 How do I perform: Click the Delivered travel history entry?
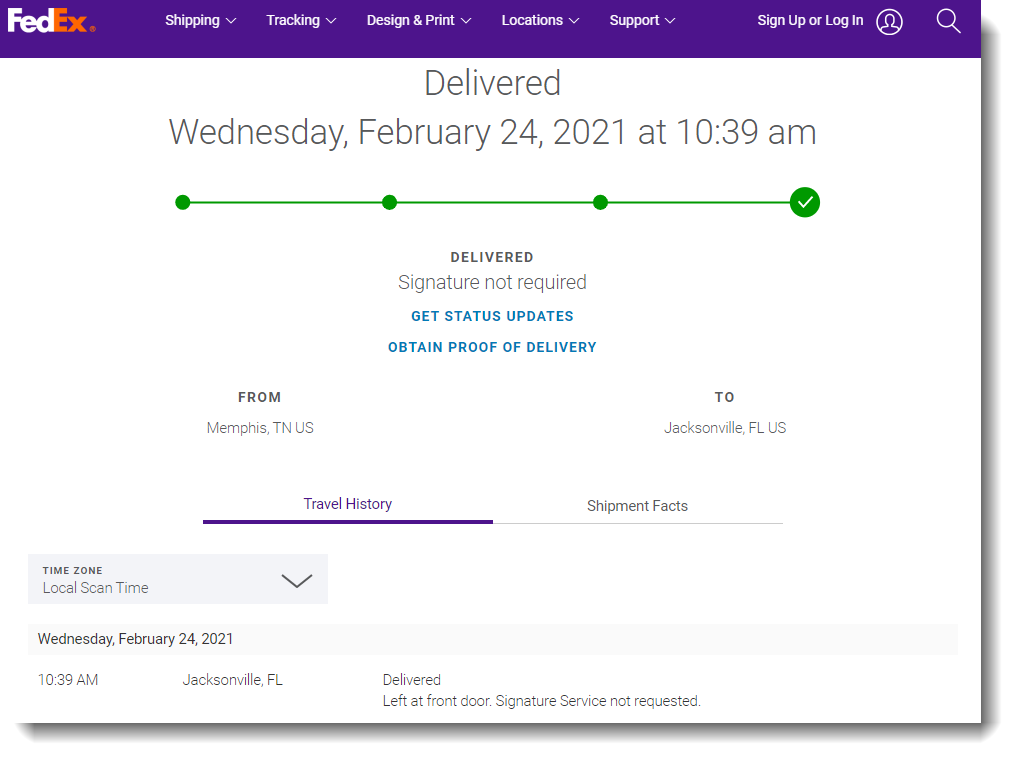[x=412, y=680]
